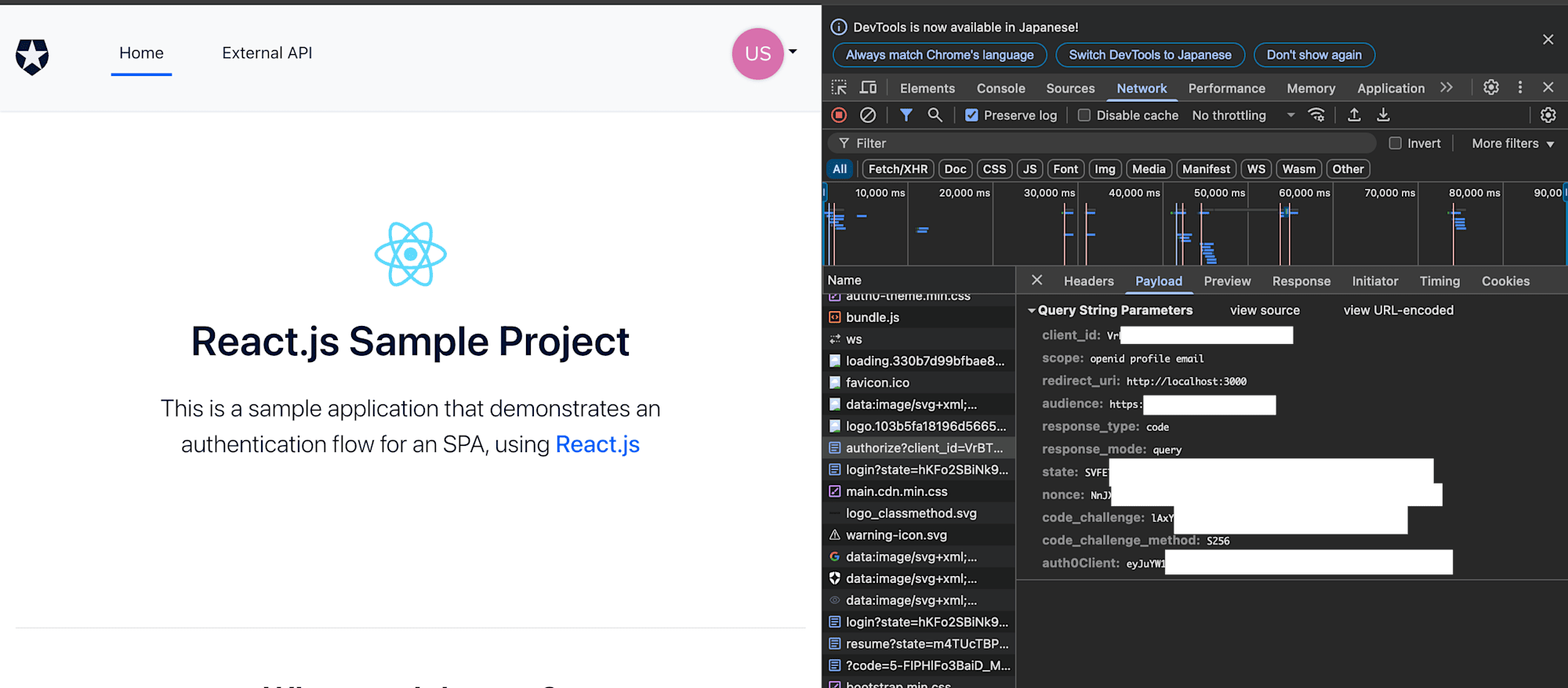Dismiss the DevTools language notification
Viewport: 1568px width, 688px height.
coord(1548,39)
